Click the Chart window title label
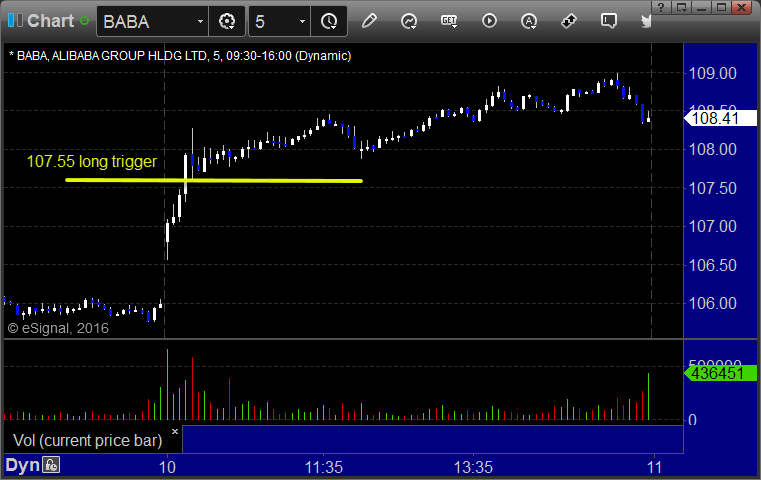 pos(50,21)
